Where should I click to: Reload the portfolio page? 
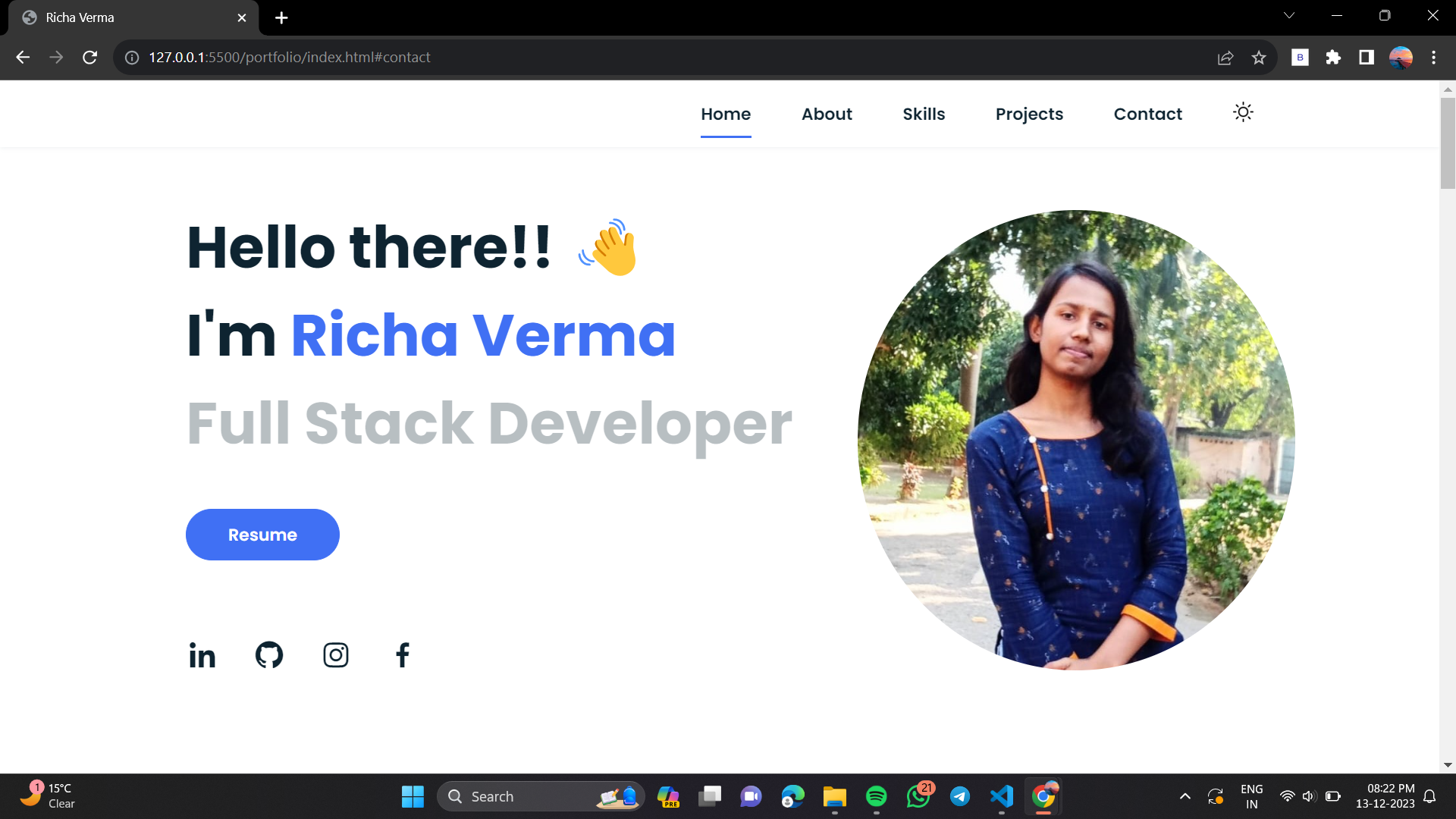click(89, 58)
